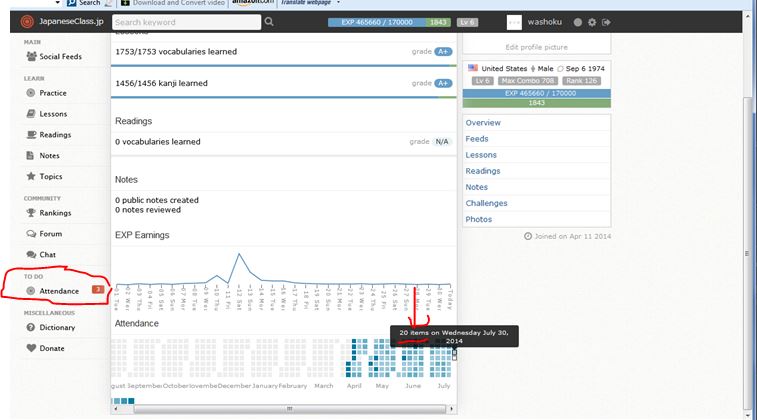Click the logout arrow icon in header
The height and width of the screenshot is (420, 757).
[x=606, y=22]
